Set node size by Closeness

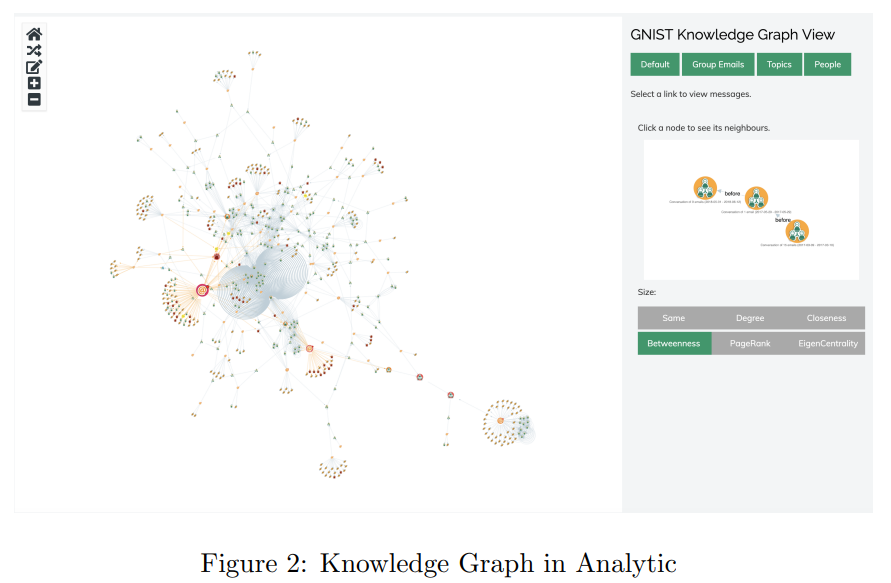click(x=826, y=318)
